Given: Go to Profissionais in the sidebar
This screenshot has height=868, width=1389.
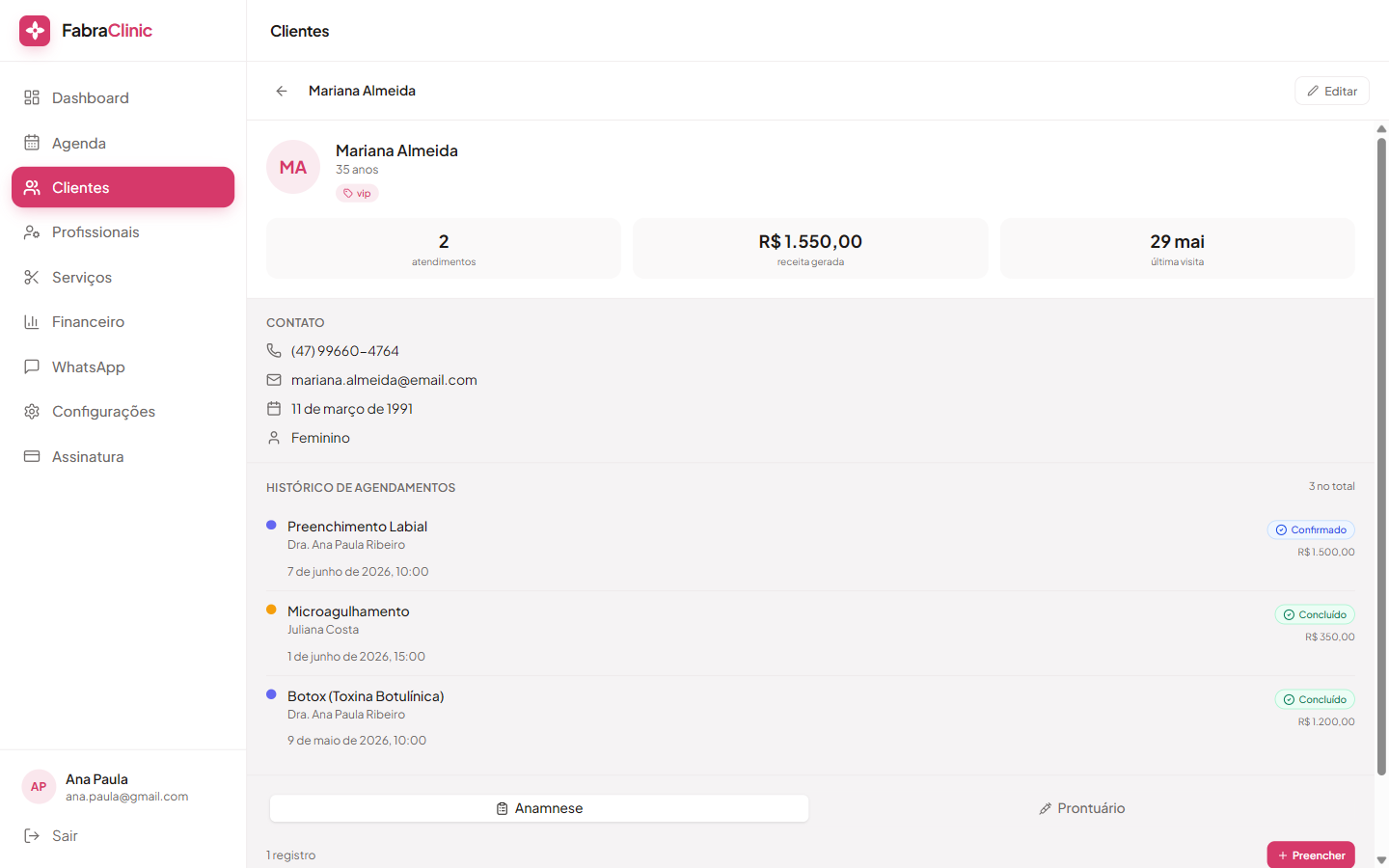Looking at the screenshot, I should click(x=123, y=232).
